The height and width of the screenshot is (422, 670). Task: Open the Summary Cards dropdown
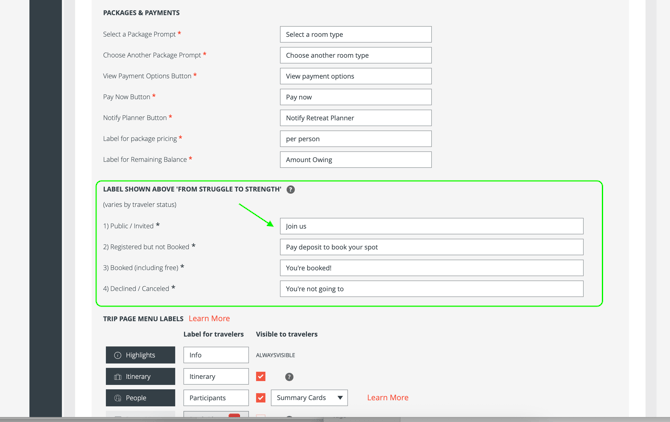click(309, 398)
